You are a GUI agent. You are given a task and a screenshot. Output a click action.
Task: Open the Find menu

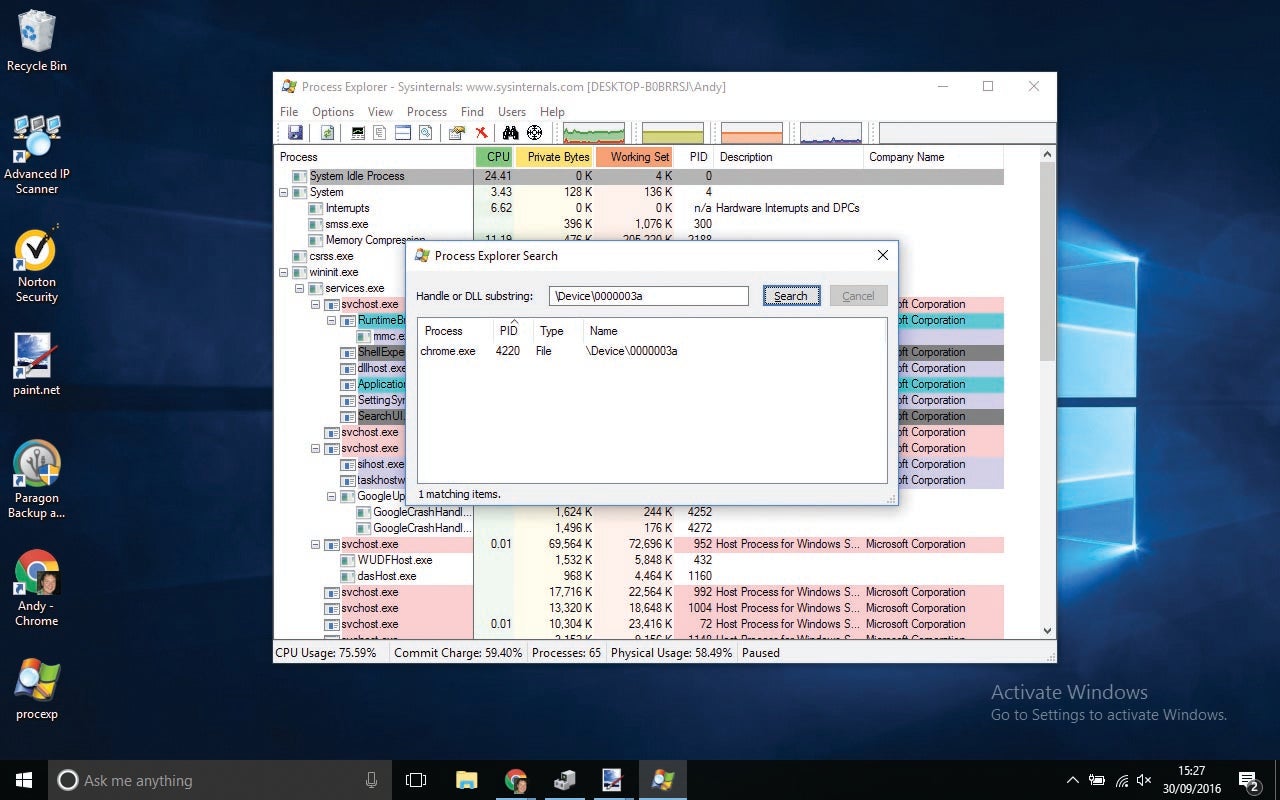coord(472,112)
